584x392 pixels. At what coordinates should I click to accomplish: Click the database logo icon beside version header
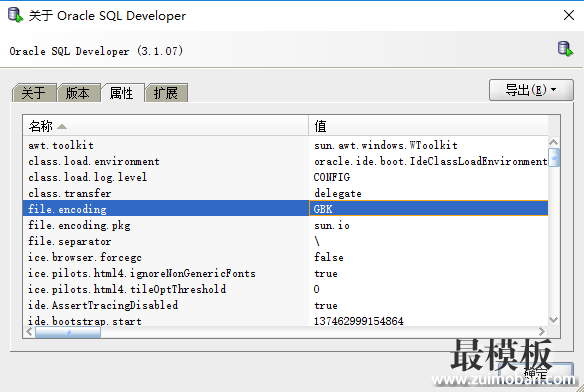click(565, 49)
